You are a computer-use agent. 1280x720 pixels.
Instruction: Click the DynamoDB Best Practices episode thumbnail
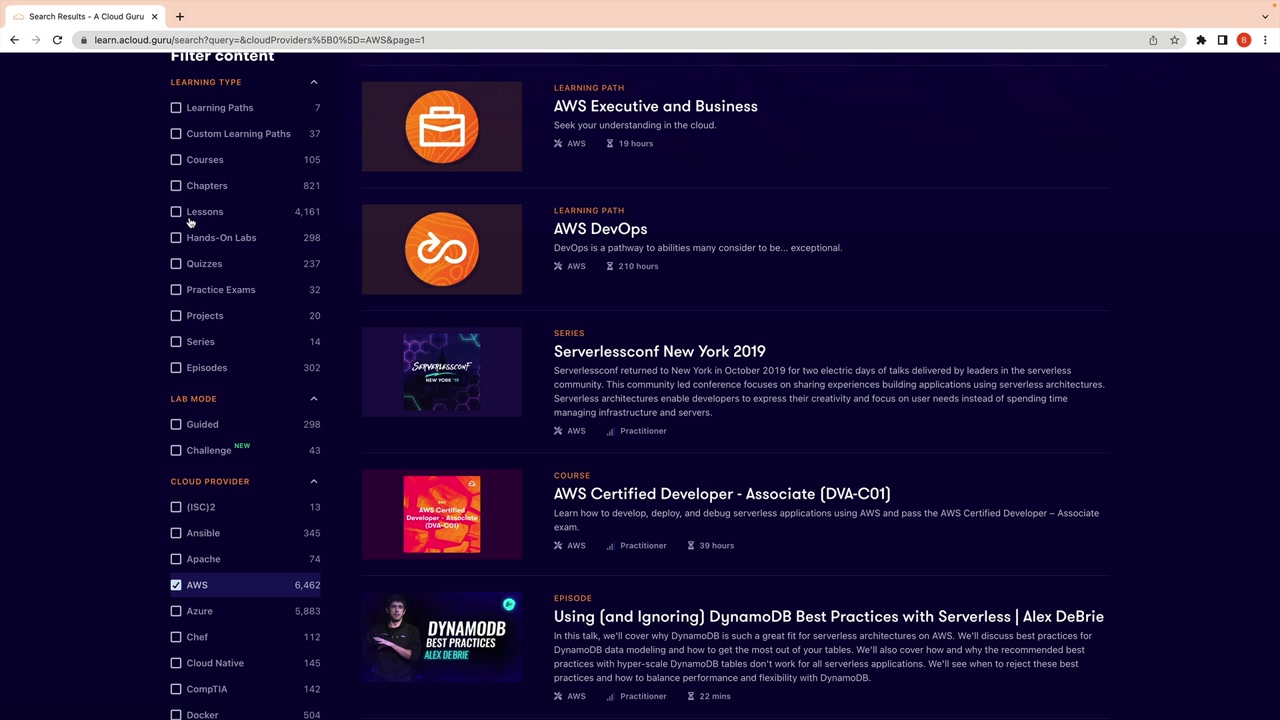(x=442, y=637)
